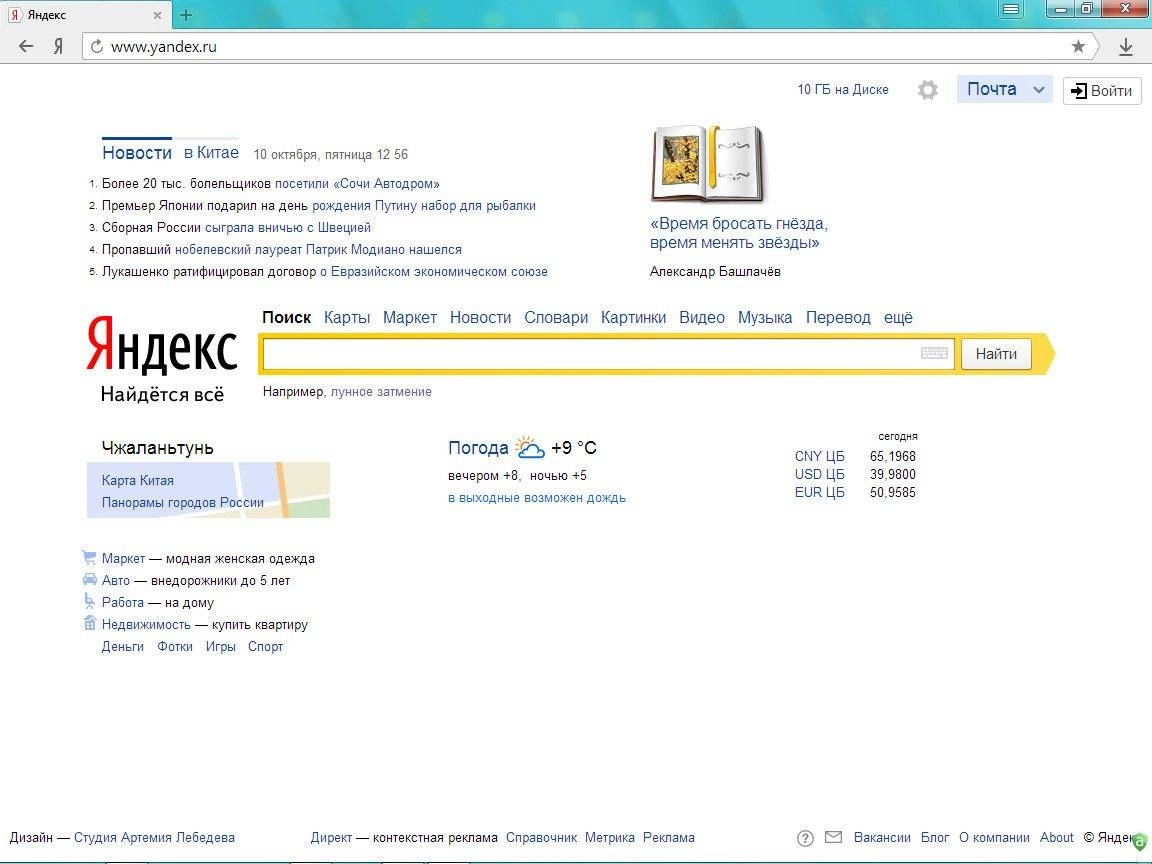Screen dimensions: 1152x864
Task: Click the browser back arrow
Action: pos(26,46)
